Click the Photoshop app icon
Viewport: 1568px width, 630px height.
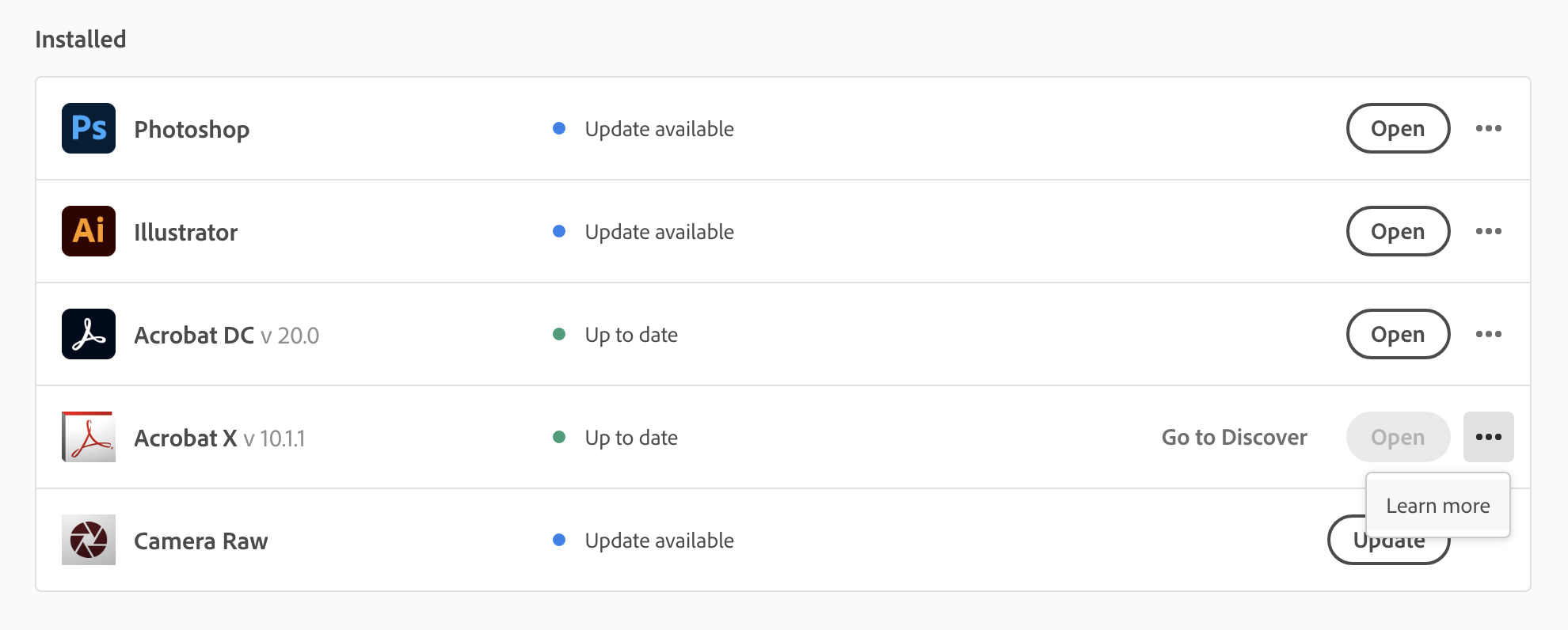point(89,128)
